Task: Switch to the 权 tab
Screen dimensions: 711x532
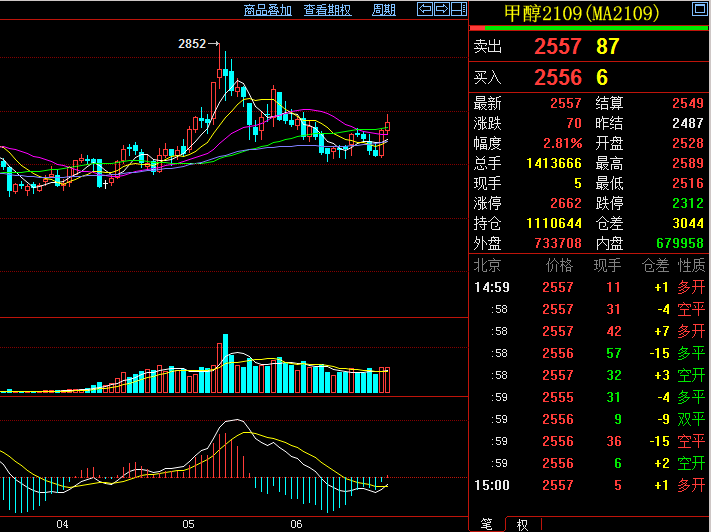Action: pyautogui.click(x=522, y=525)
